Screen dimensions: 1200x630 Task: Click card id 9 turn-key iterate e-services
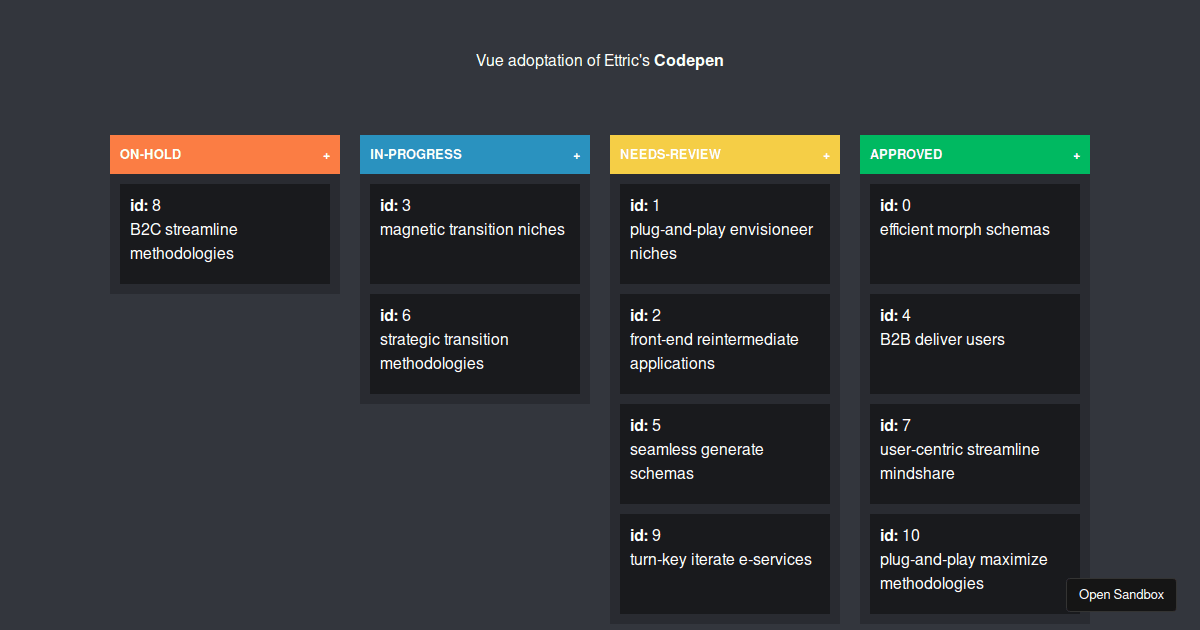725,564
